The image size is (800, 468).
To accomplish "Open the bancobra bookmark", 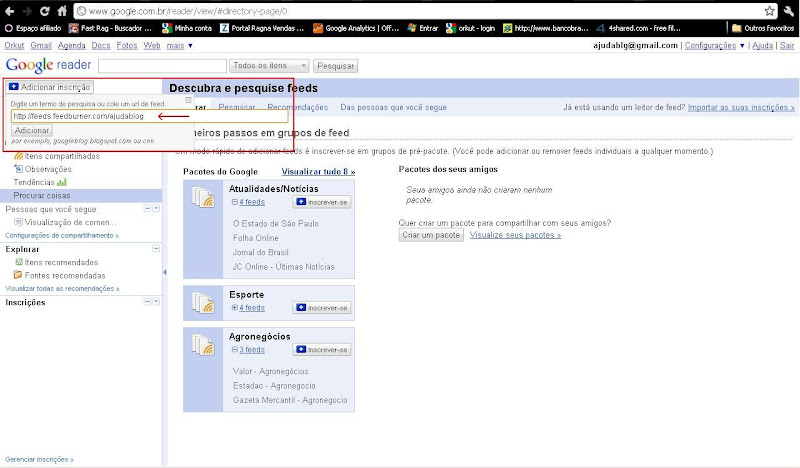I will pos(545,28).
